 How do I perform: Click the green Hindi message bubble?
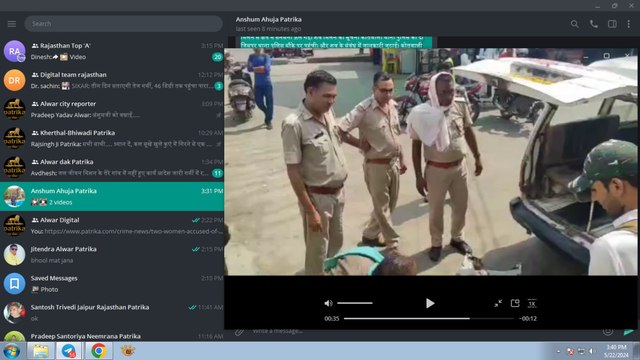[336, 42]
